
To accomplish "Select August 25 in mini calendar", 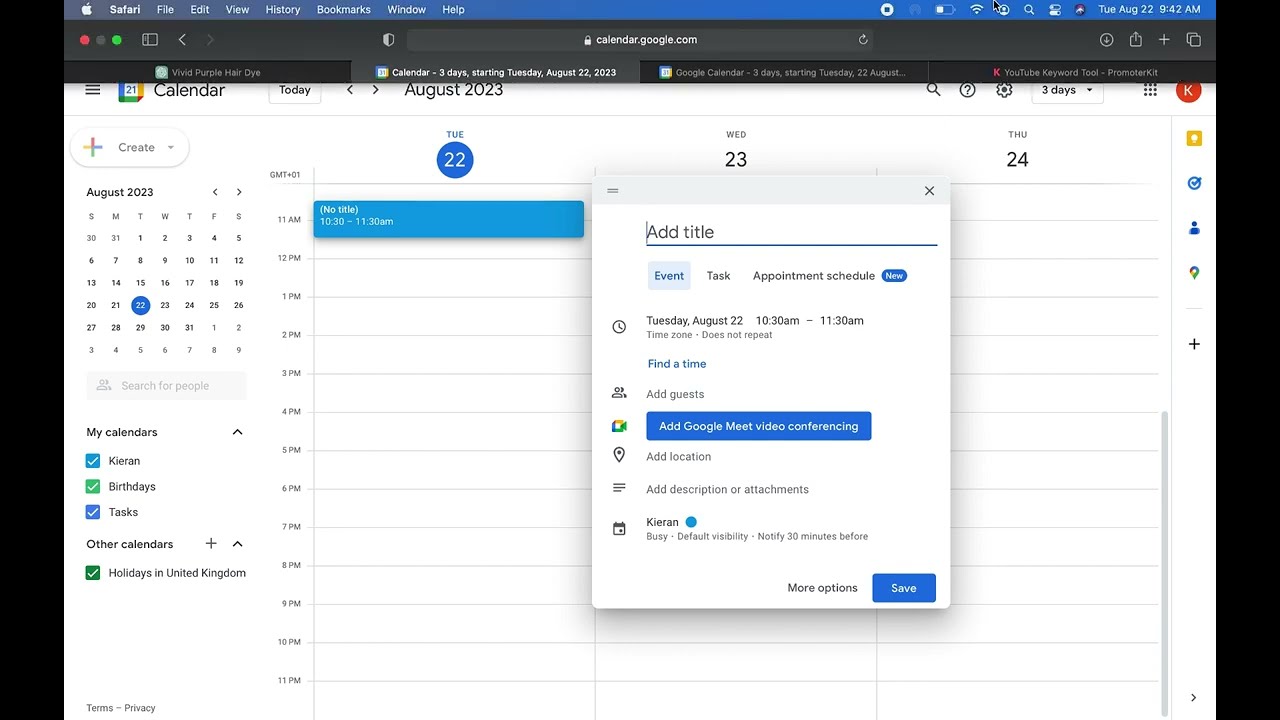I will 214,305.
